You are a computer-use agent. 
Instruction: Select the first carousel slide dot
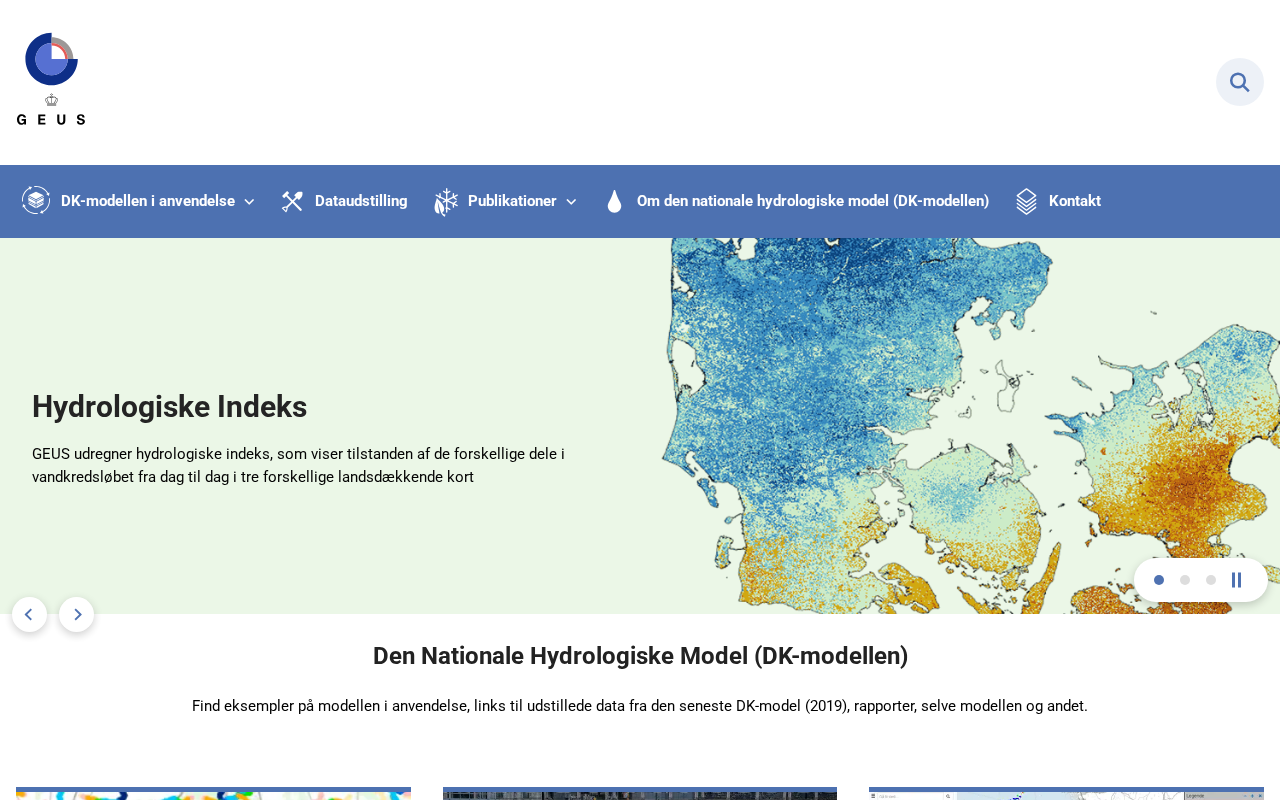point(1159,580)
